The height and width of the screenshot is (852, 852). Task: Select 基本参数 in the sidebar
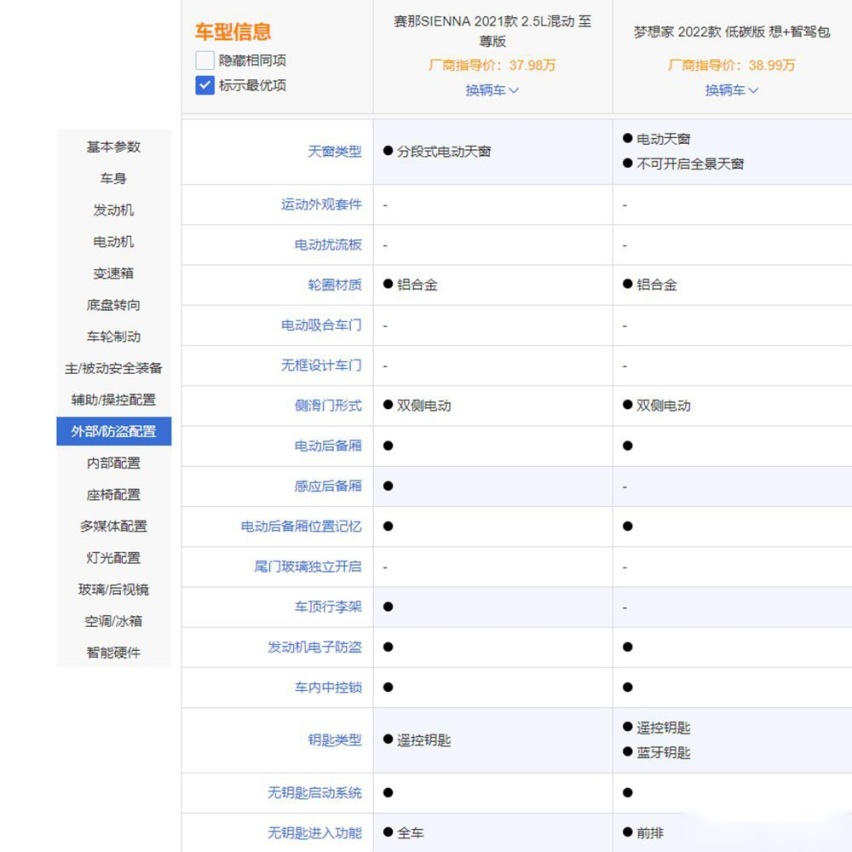click(x=114, y=147)
